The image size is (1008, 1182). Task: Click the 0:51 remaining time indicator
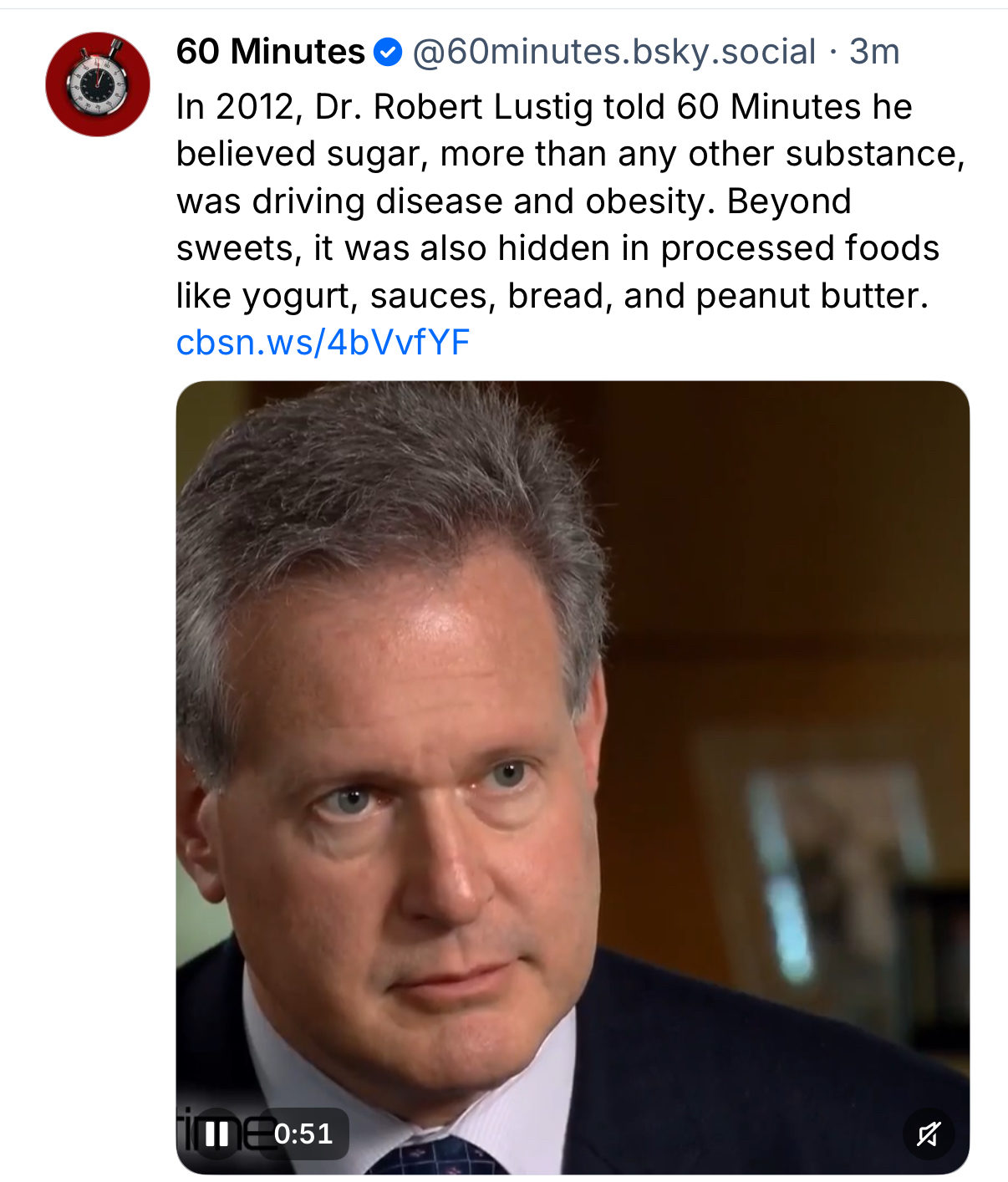point(304,1134)
